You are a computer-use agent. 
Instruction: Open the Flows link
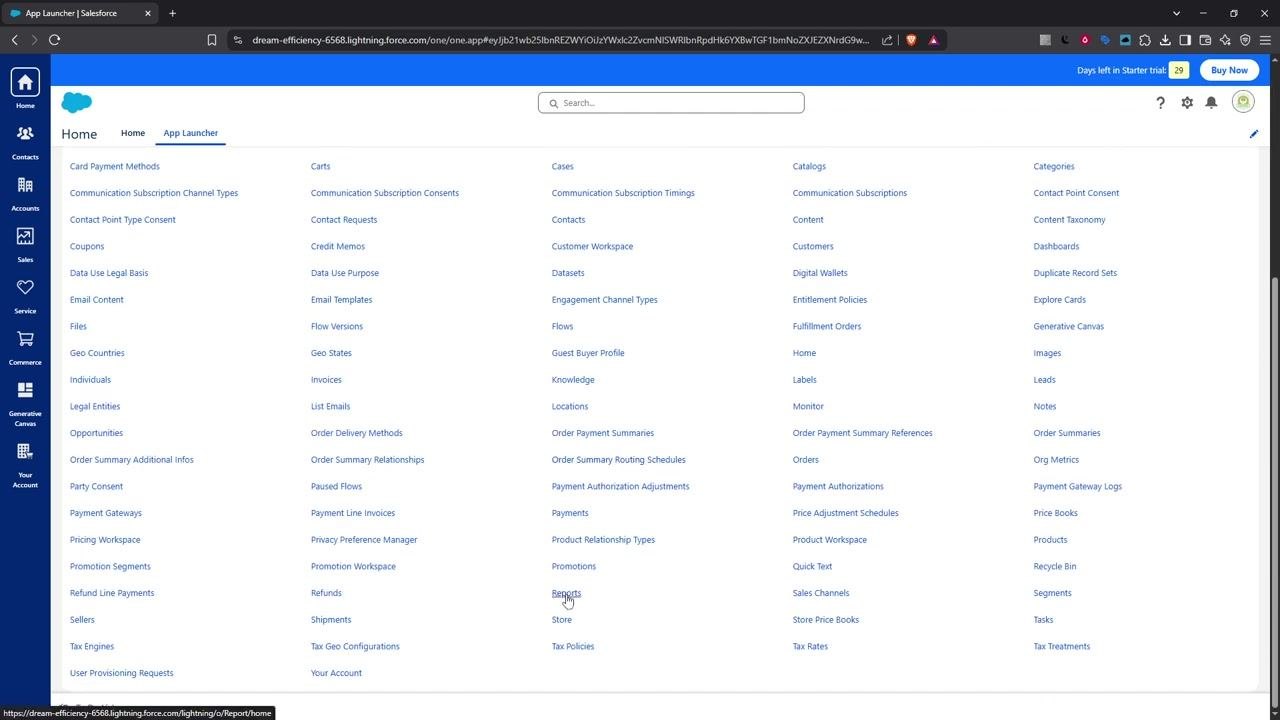click(562, 326)
